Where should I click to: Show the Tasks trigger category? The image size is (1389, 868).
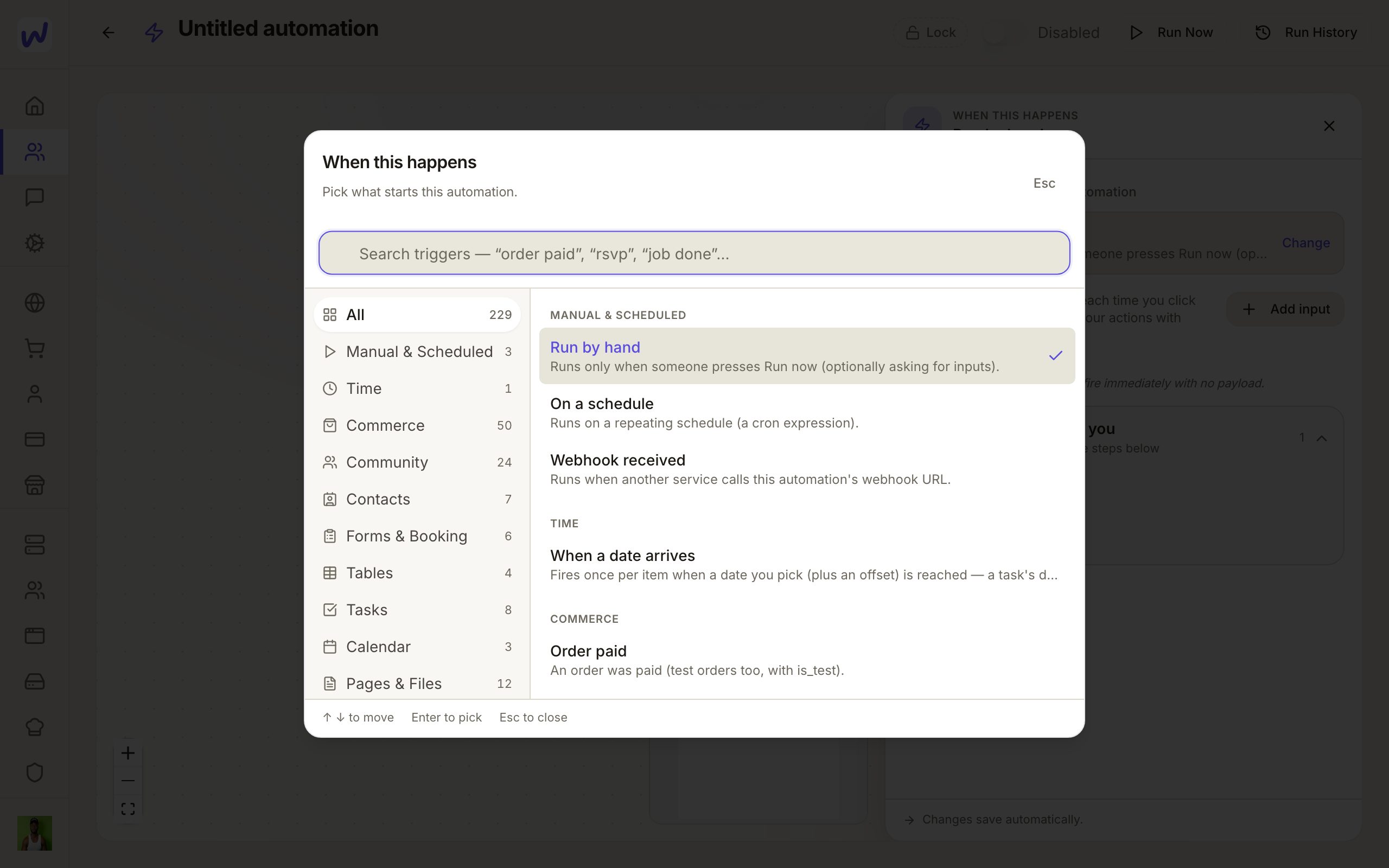pos(417,610)
